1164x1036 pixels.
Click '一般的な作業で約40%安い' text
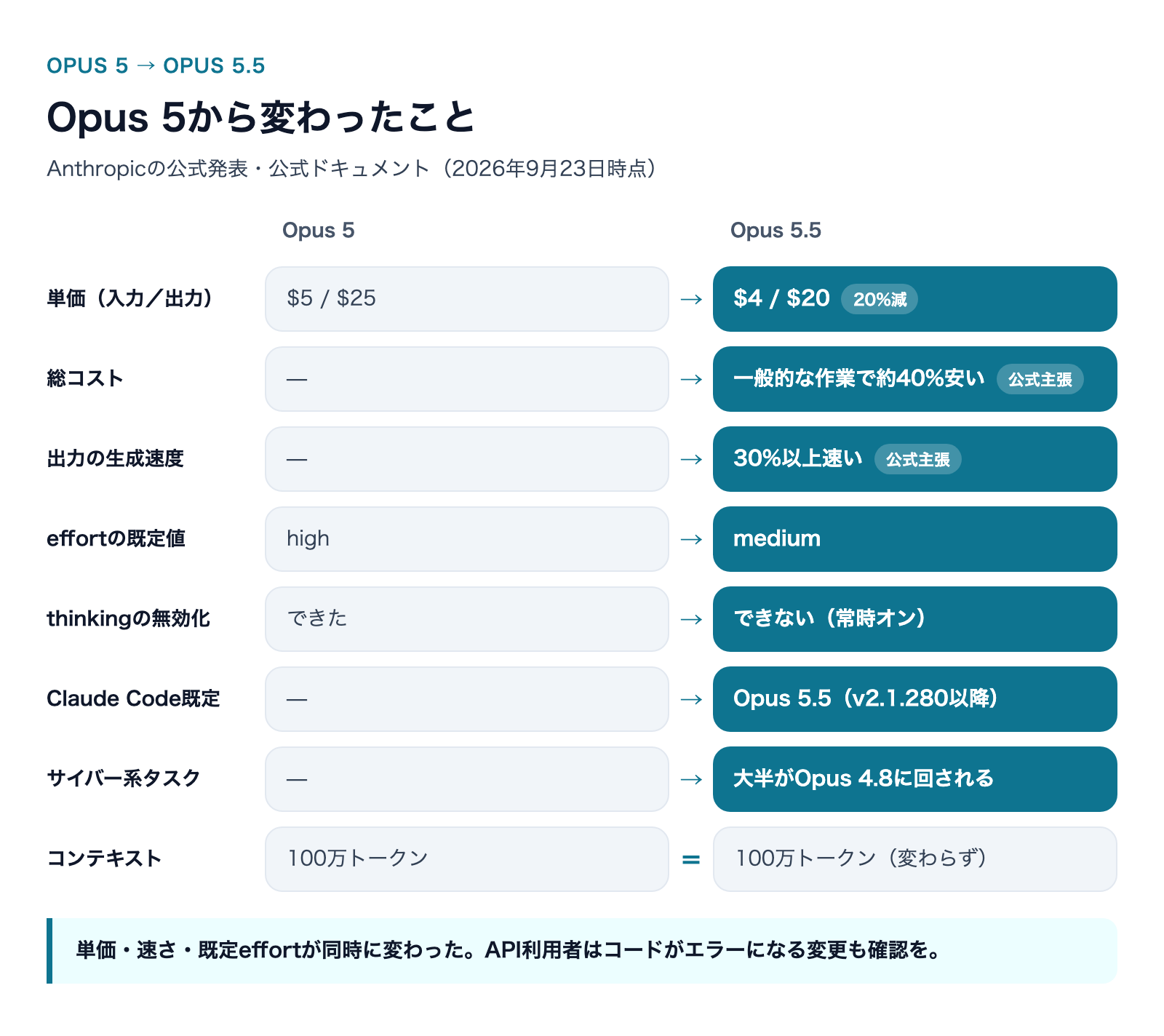click(859, 378)
